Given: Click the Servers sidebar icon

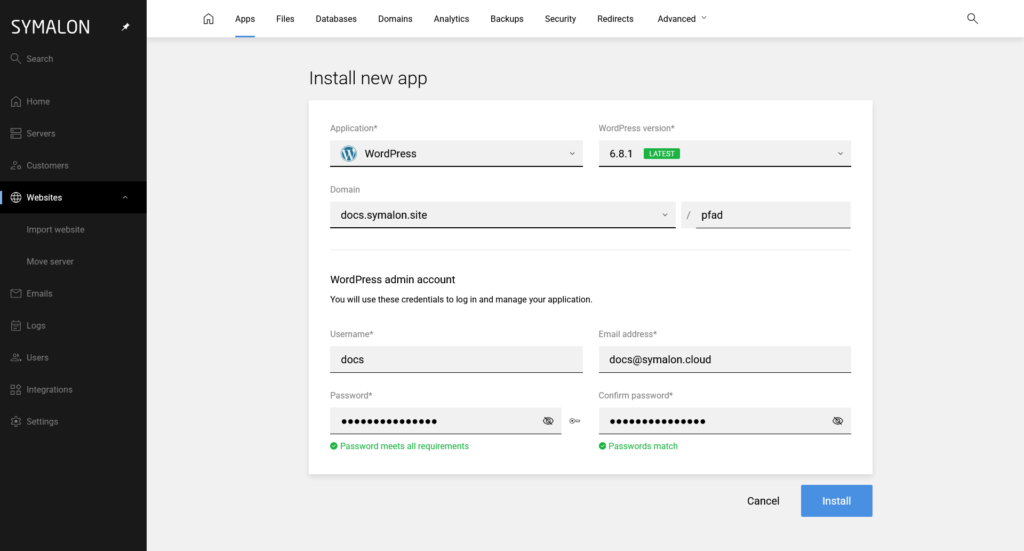Looking at the screenshot, I should pos(16,133).
